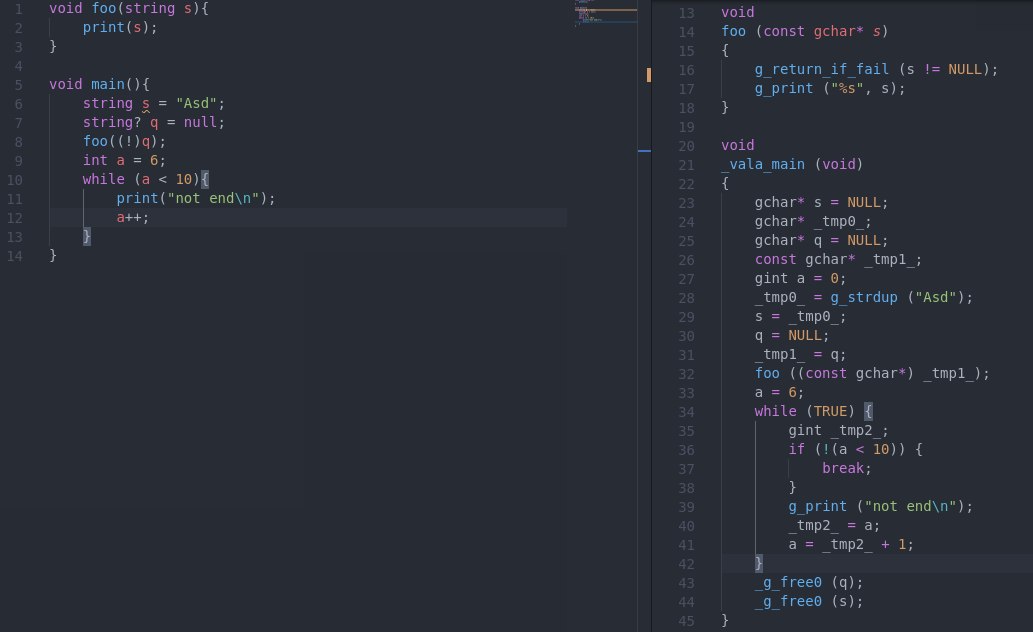
Task: Click the 'string s = "Asd";' line
Action: [154, 103]
